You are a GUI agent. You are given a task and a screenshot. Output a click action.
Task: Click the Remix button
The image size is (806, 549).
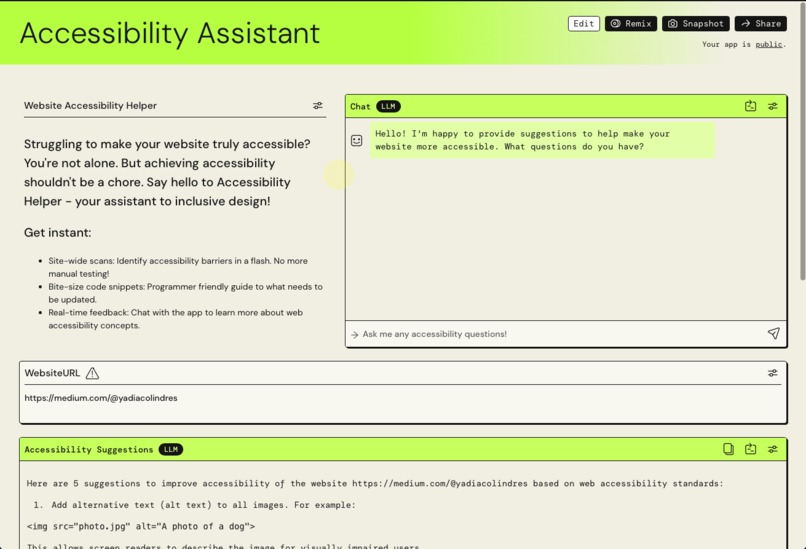631,24
